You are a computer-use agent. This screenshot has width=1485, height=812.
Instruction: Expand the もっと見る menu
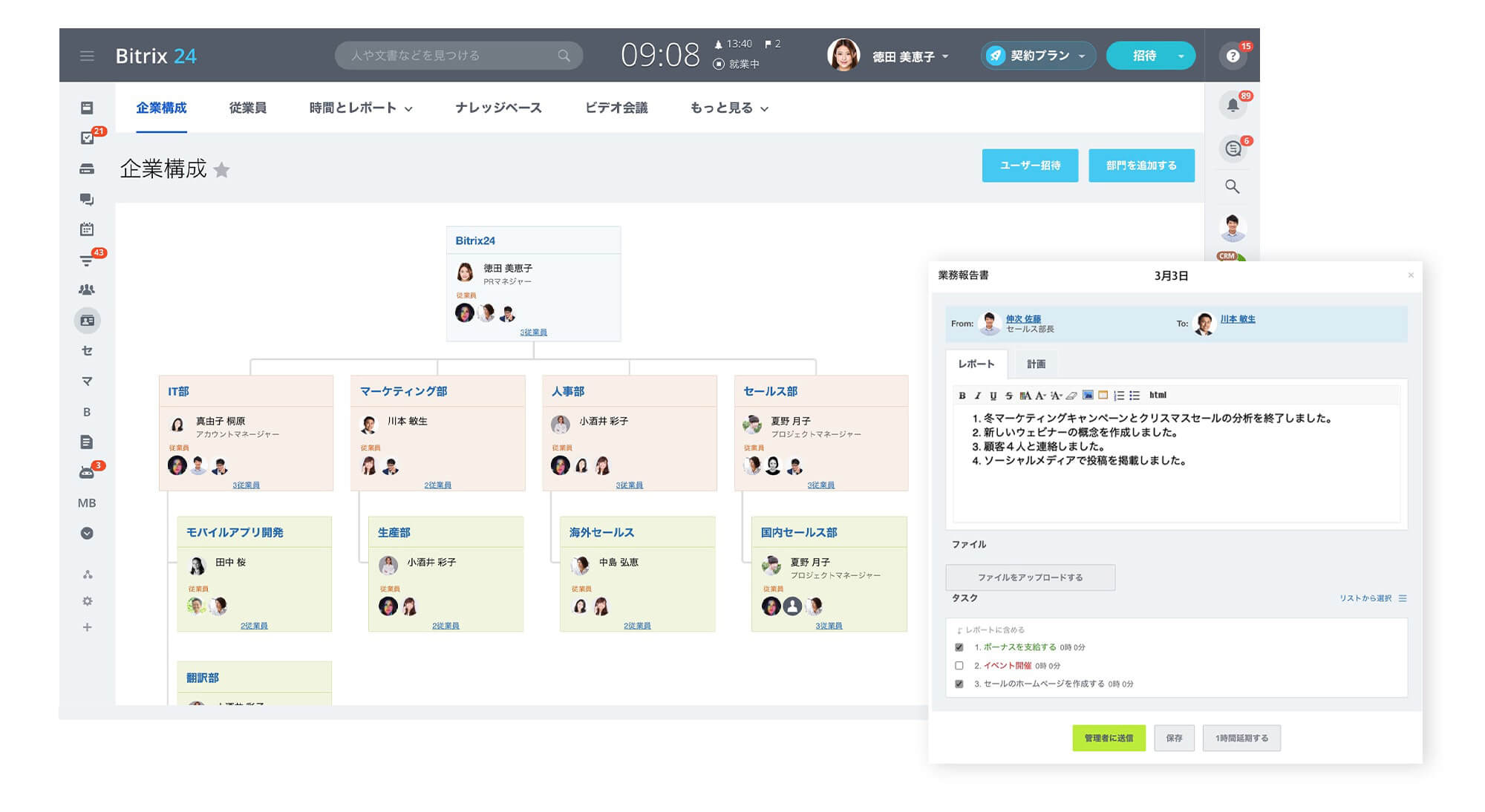729,108
